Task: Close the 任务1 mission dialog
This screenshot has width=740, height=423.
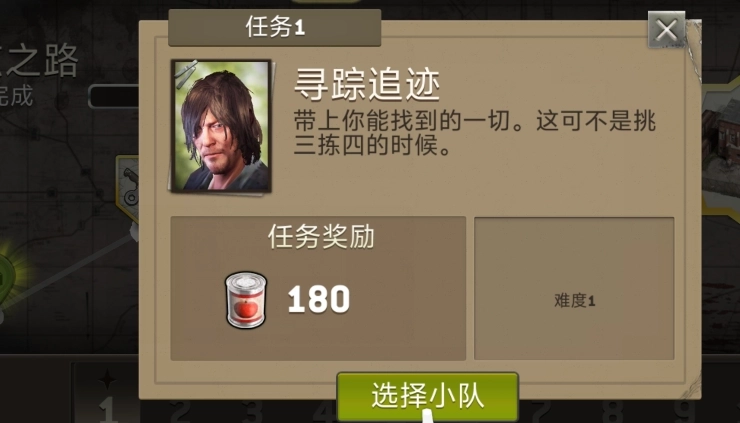Action: tap(666, 30)
